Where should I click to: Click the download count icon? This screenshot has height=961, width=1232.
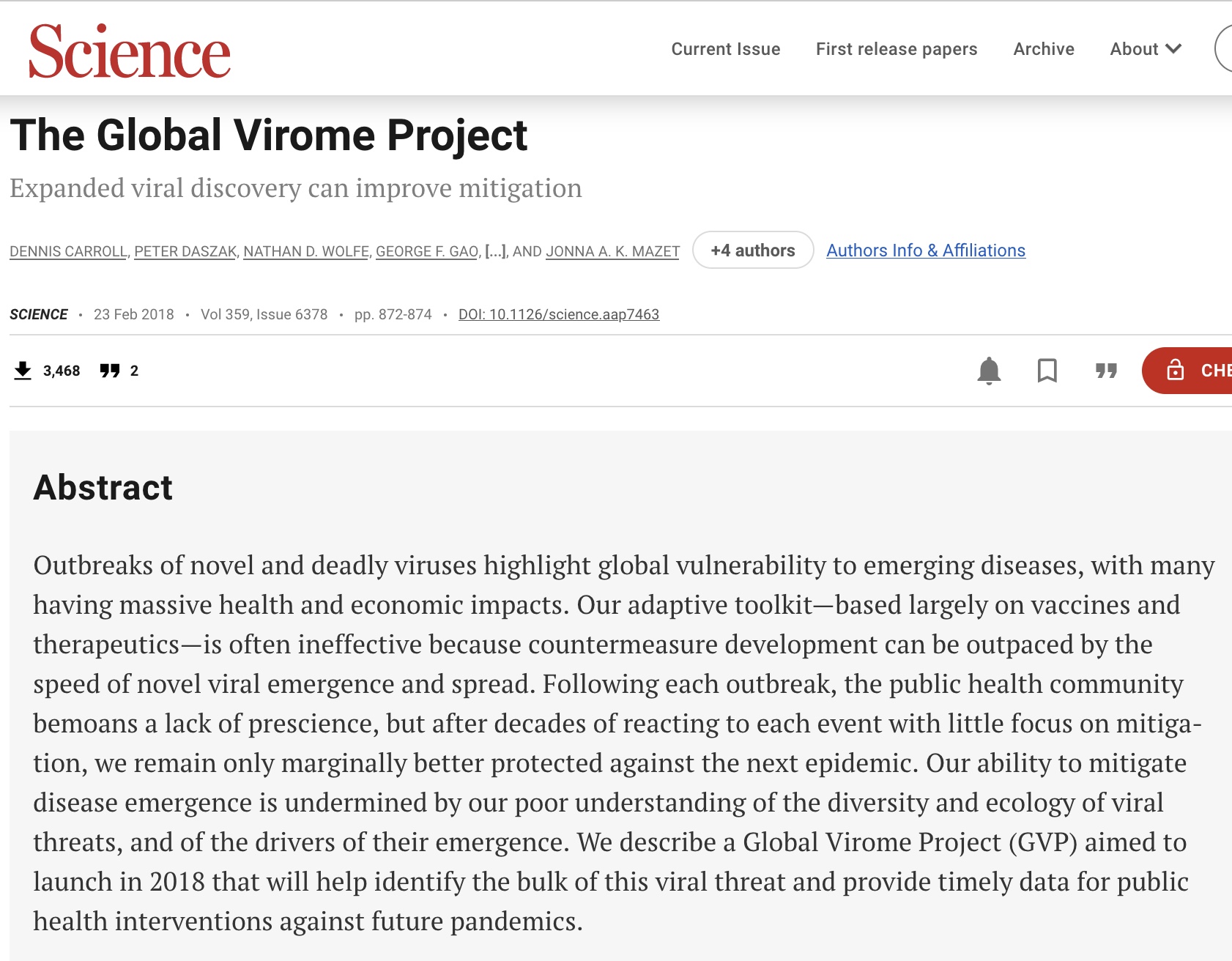pyautogui.click(x=23, y=371)
